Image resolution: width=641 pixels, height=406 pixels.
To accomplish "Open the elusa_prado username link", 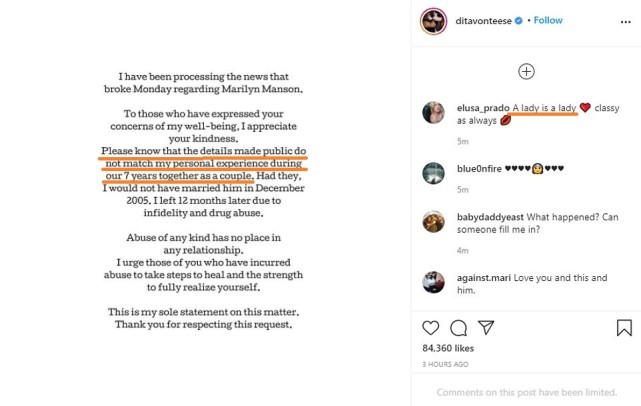I will (x=480, y=107).
